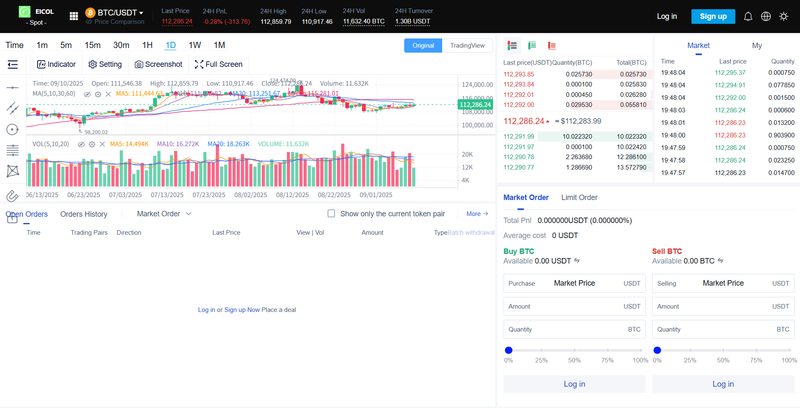Remove the MA indicator with its X icon

click(x=108, y=94)
